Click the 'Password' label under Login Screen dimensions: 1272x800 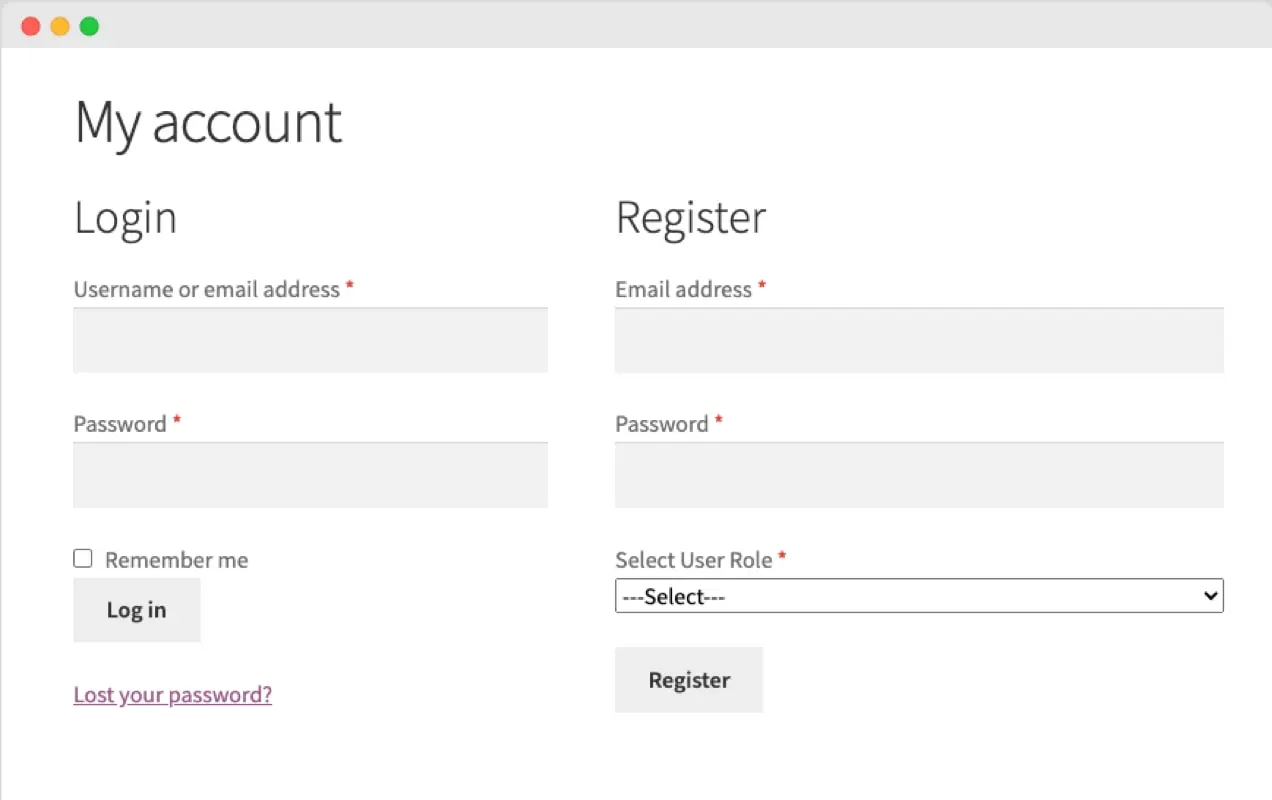pos(120,424)
